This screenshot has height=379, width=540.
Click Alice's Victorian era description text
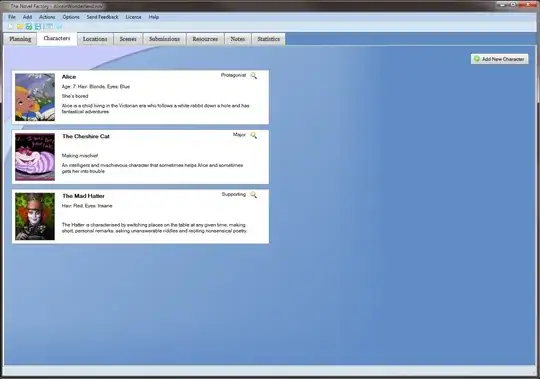(x=156, y=109)
